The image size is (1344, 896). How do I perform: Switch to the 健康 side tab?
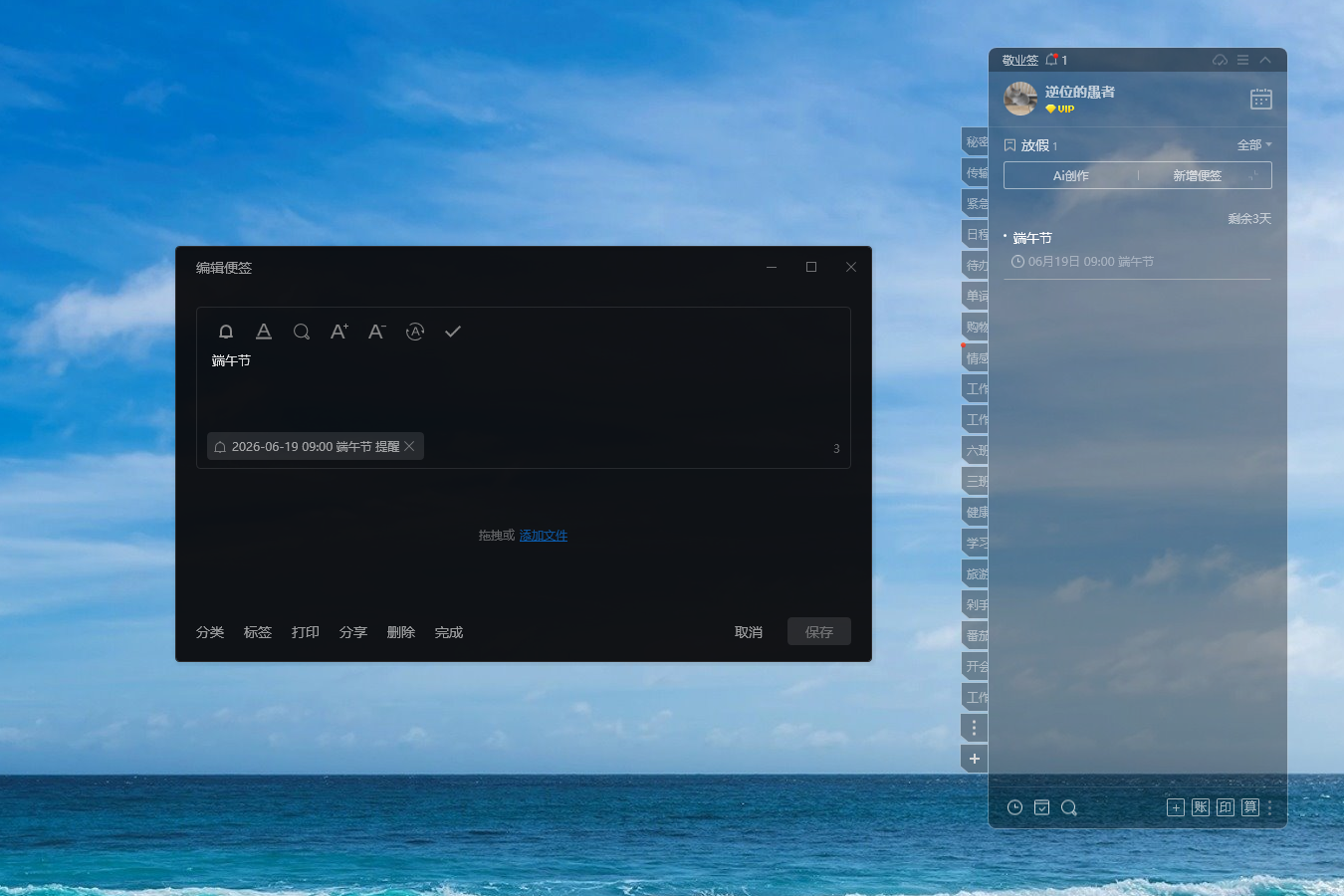[x=975, y=513]
